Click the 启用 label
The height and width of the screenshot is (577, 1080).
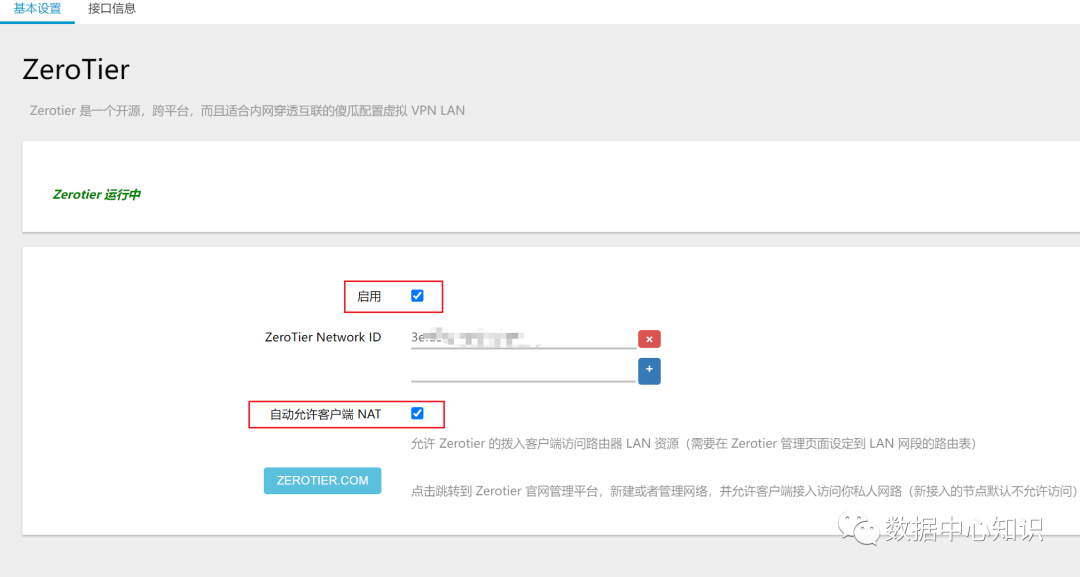point(369,297)
